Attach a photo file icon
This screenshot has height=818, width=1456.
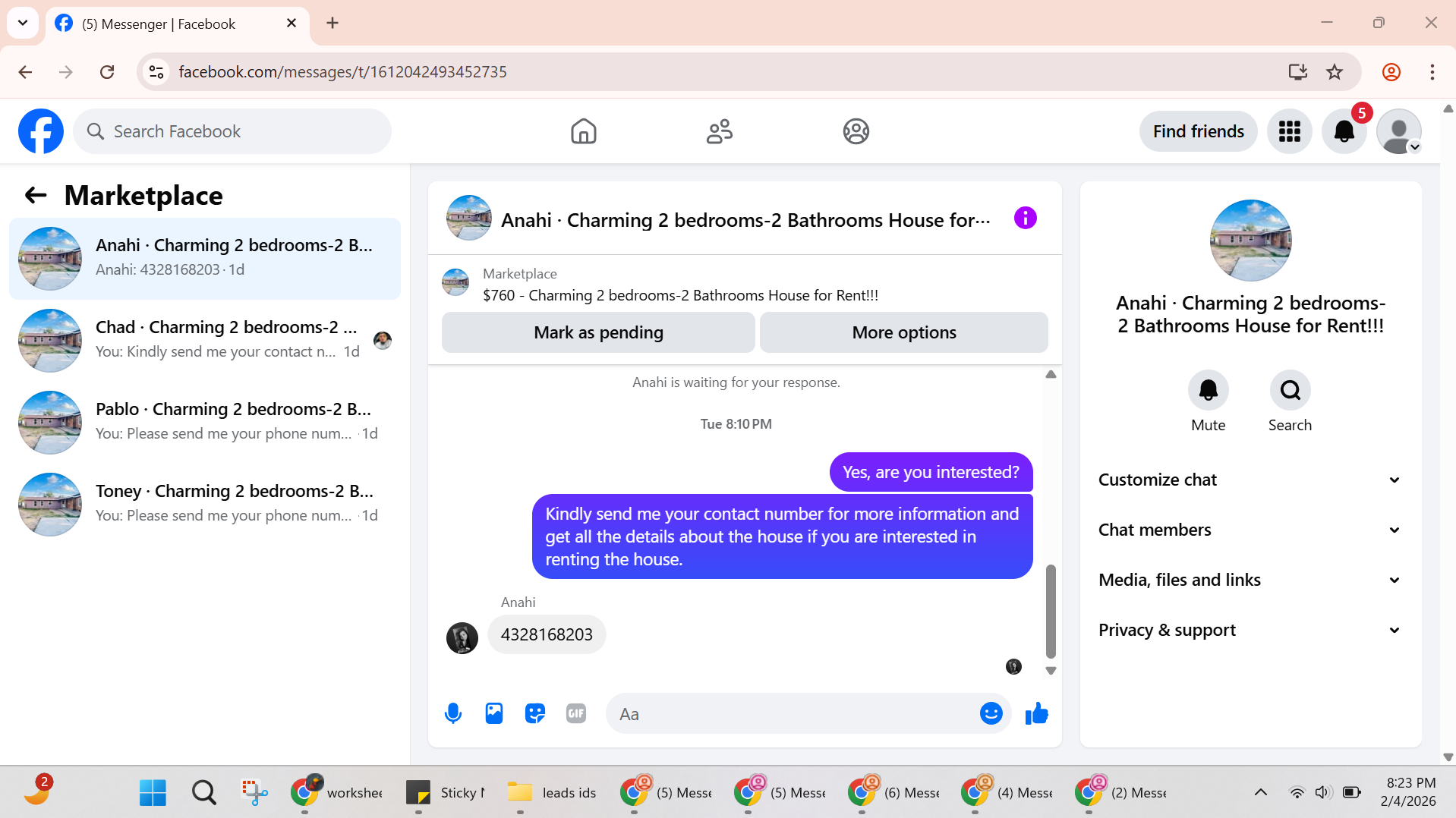point(494,713)
